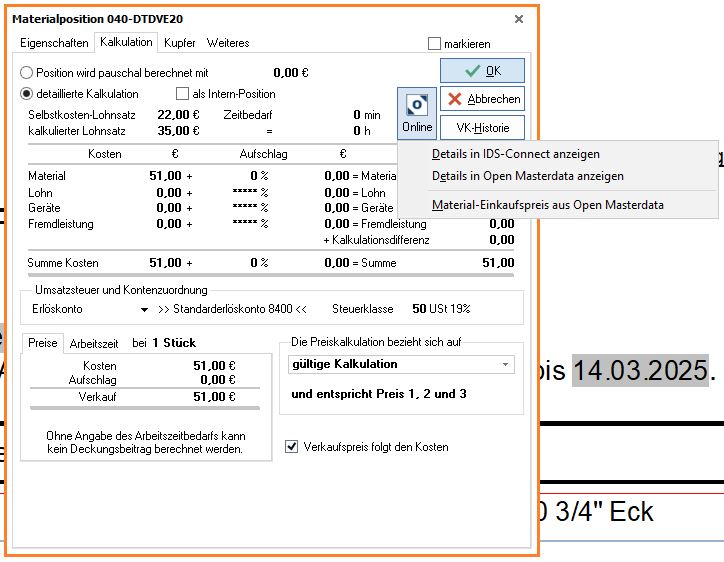724x562 pixels.
Task: Click the Material Kosten value field
Action: tap(164, 176)
